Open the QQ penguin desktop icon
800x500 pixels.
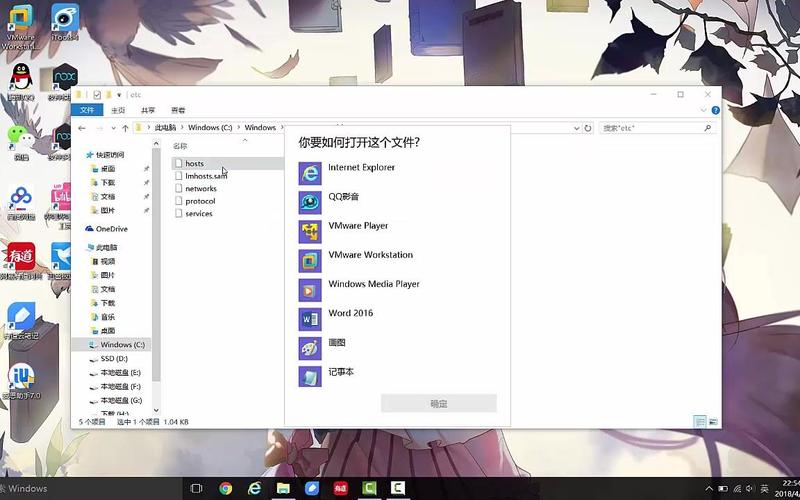(21, 82)
